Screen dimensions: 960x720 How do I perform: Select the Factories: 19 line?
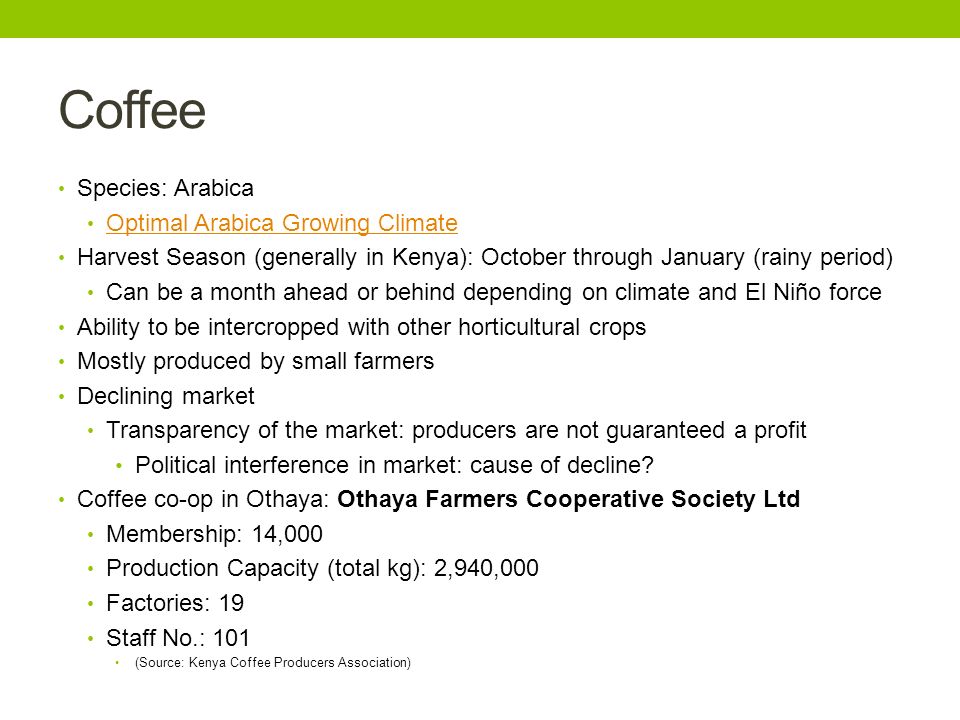[x=175, y=604]
